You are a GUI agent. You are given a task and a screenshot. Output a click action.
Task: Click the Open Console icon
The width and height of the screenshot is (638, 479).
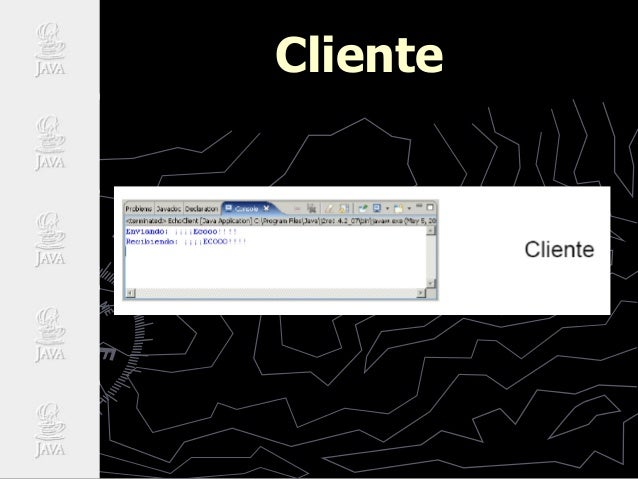tap(399, 208)
